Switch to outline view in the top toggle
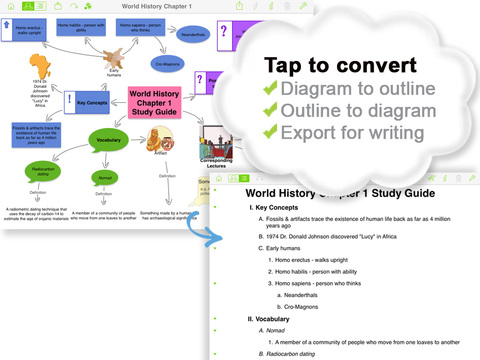The width and height of the screenshot is (480, 360). 40,6
